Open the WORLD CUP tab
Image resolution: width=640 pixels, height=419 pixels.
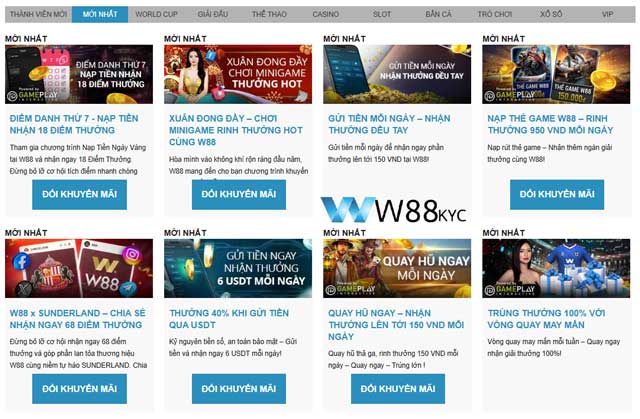[155, 15]
